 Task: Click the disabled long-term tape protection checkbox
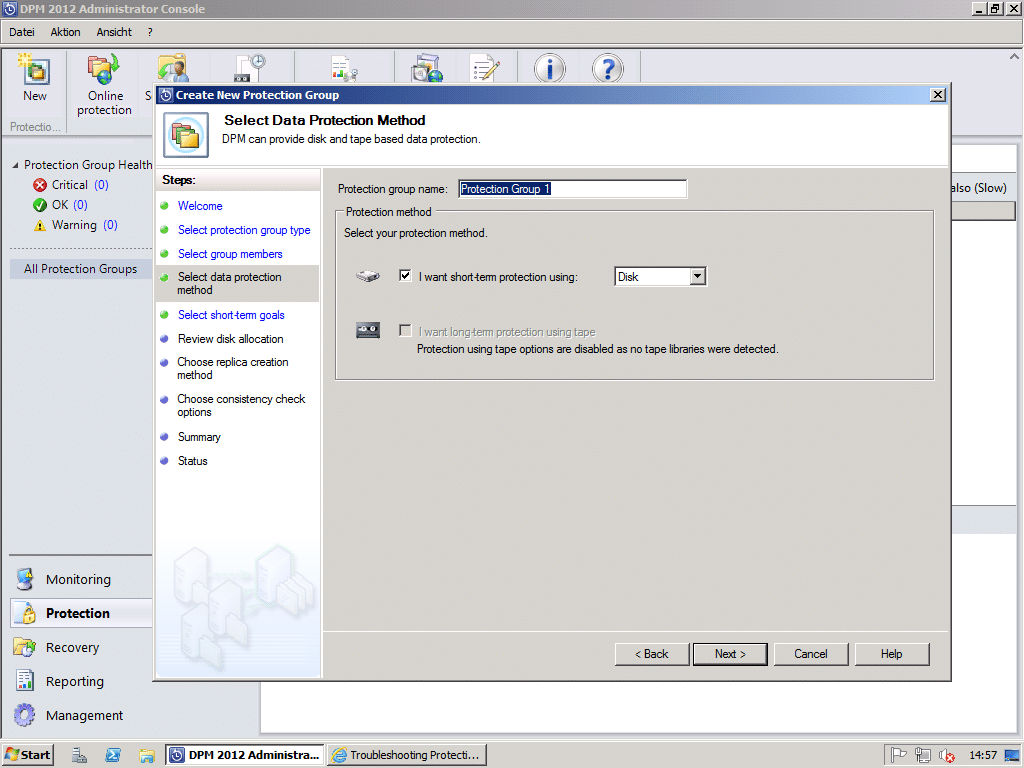click(x=405, y=330)
